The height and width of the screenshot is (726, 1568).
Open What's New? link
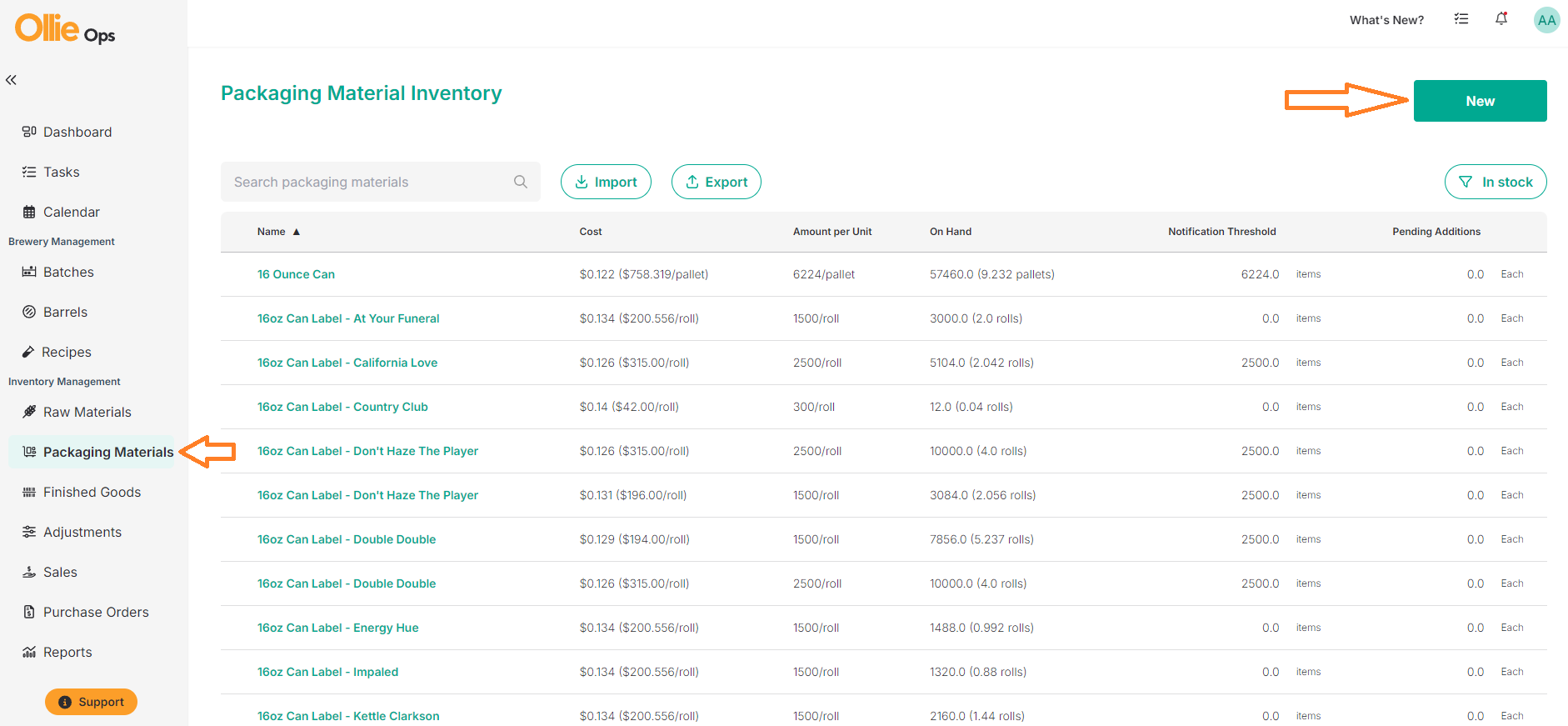[x=1386, y=20]
